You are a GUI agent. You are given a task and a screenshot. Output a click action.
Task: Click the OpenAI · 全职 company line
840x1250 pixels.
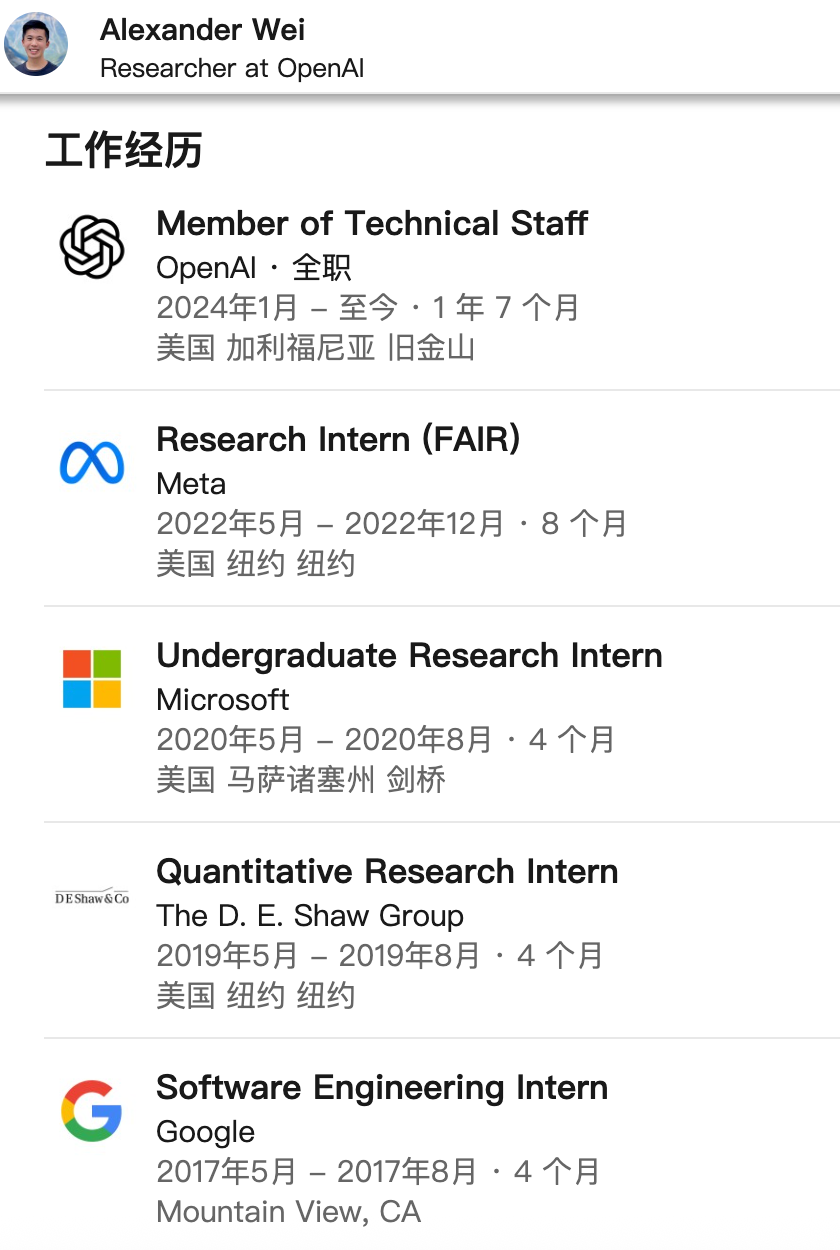pyautogui.click(x=254, y=267)
